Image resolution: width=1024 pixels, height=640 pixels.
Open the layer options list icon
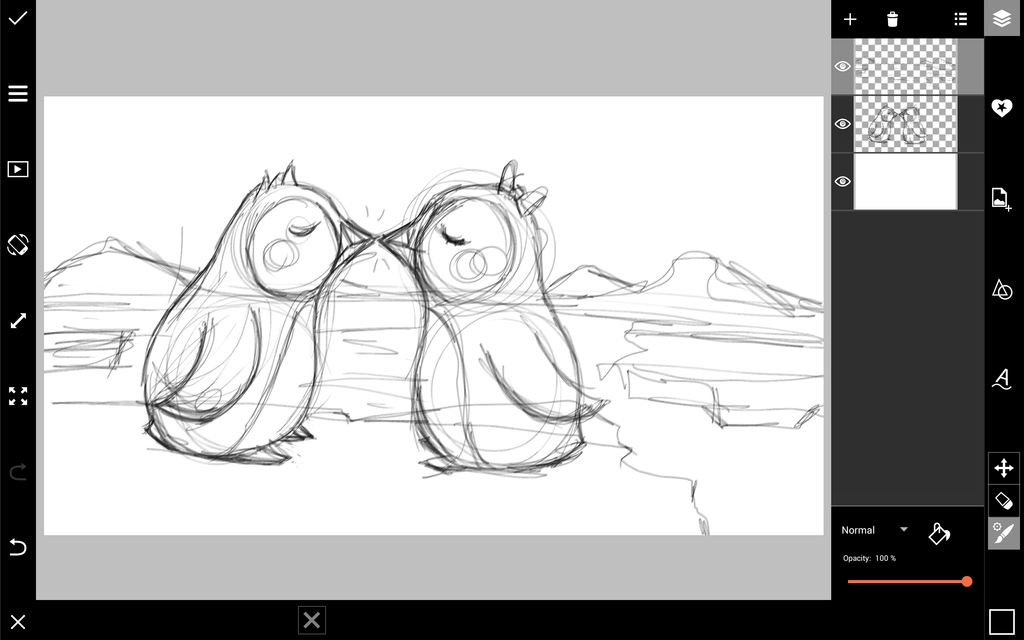coord(960,19)
